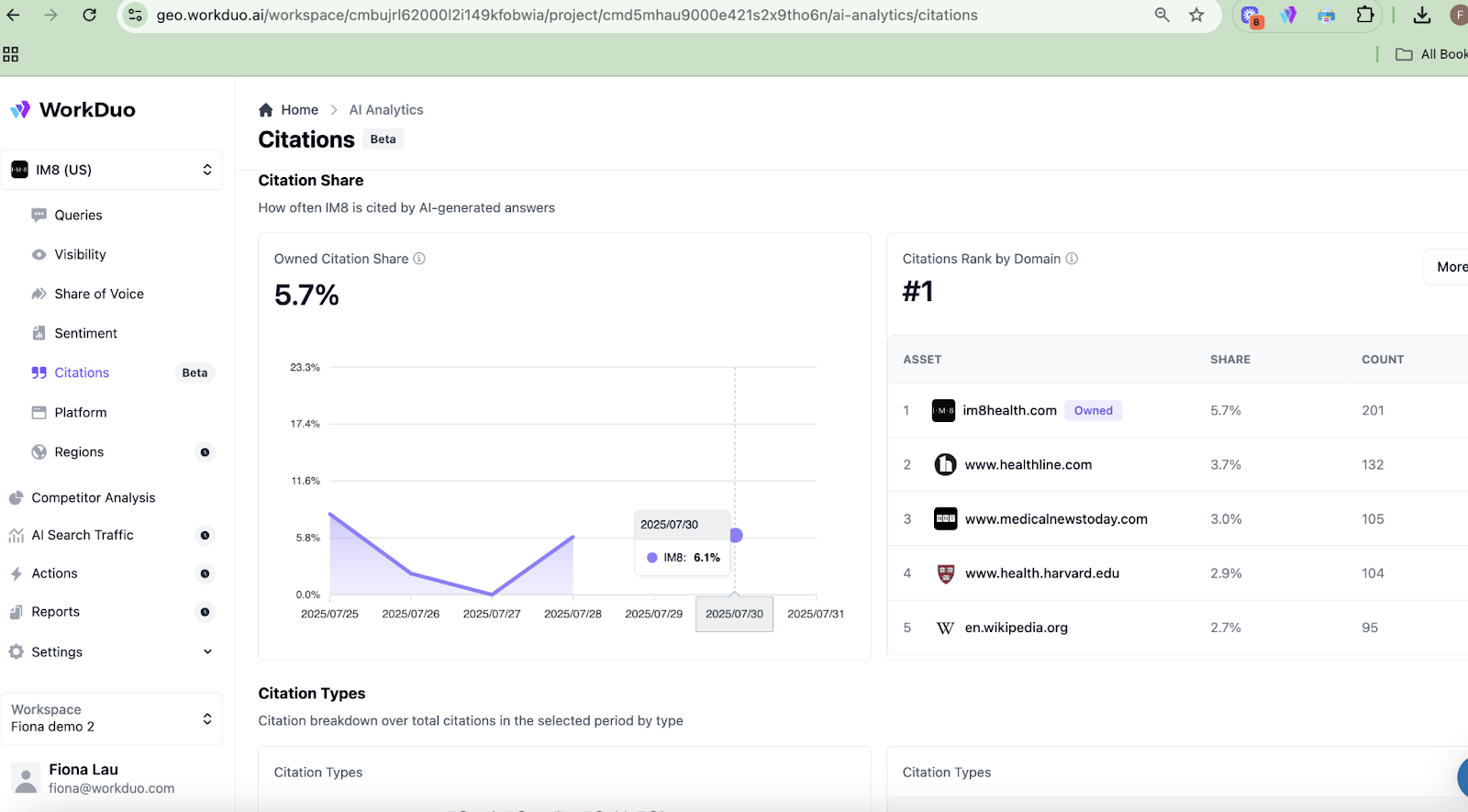Click the SHARE column header
Screen dimensions: 1468x812
click(x=1230, y=360)
